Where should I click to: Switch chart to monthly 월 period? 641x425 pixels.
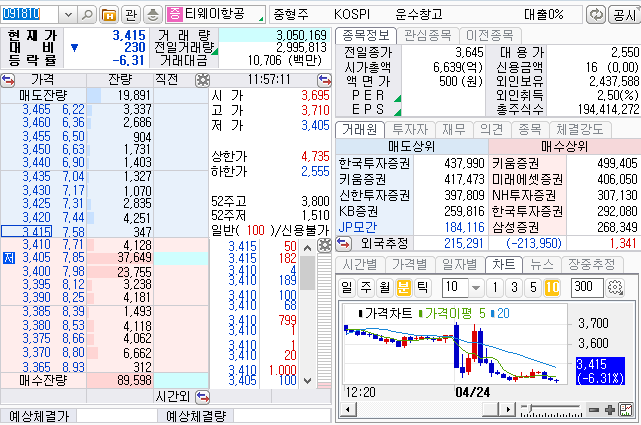click(x=384, y=288)
